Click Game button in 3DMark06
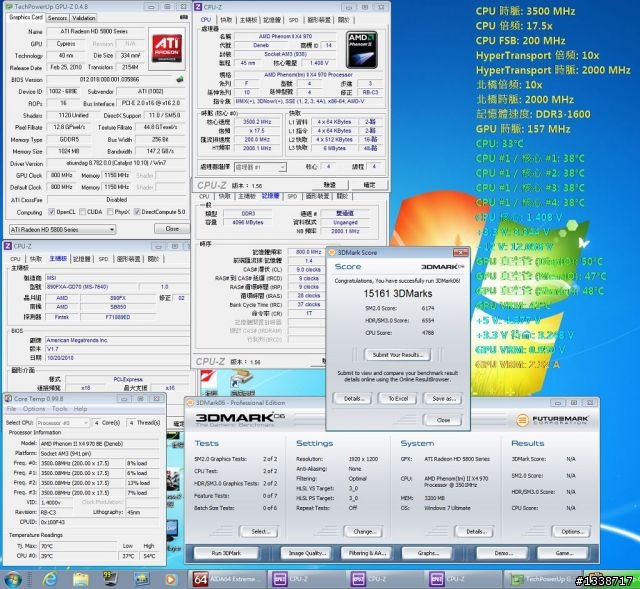The image size is (640, 589). pyautogui.click(x=564, y=553)
